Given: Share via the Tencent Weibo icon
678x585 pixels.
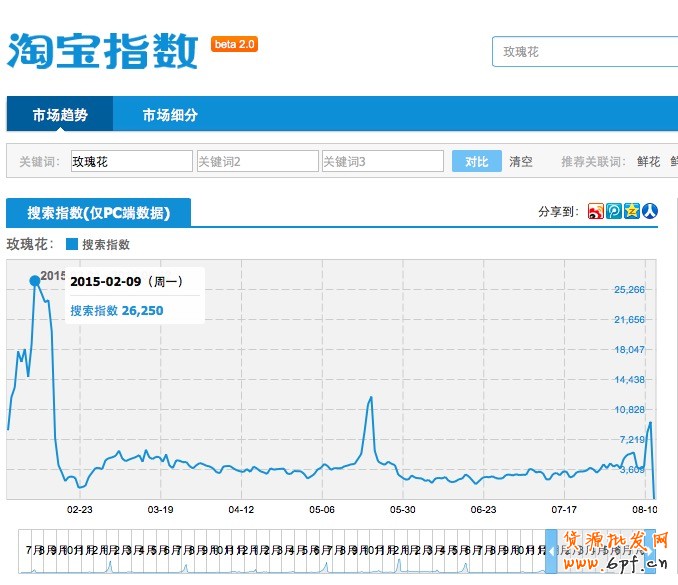Looking at the screenshot, I should (614, 211).
